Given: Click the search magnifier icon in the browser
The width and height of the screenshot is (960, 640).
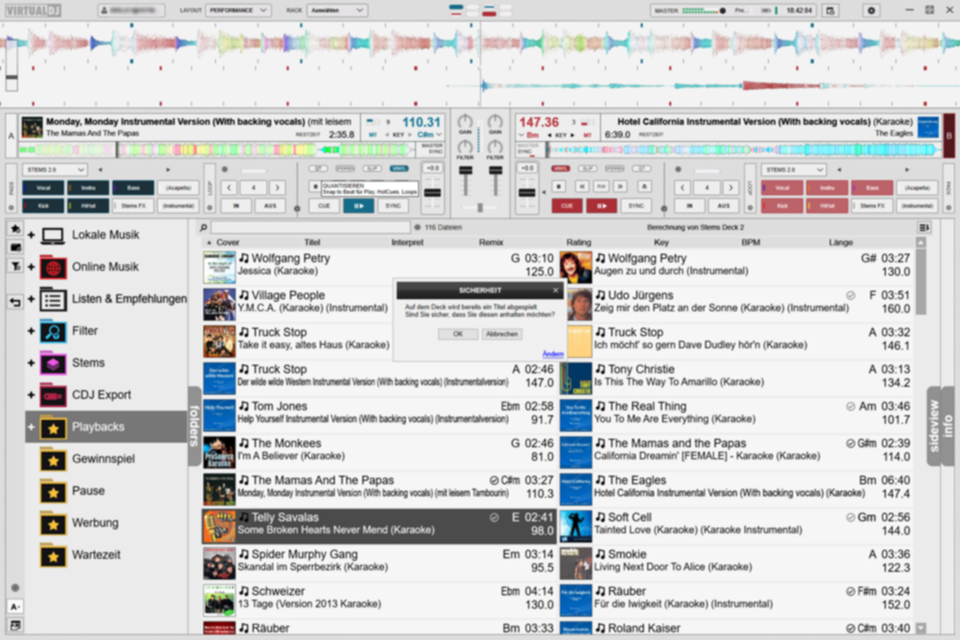Looking at the screenshot, I should (x=203, y=227).
